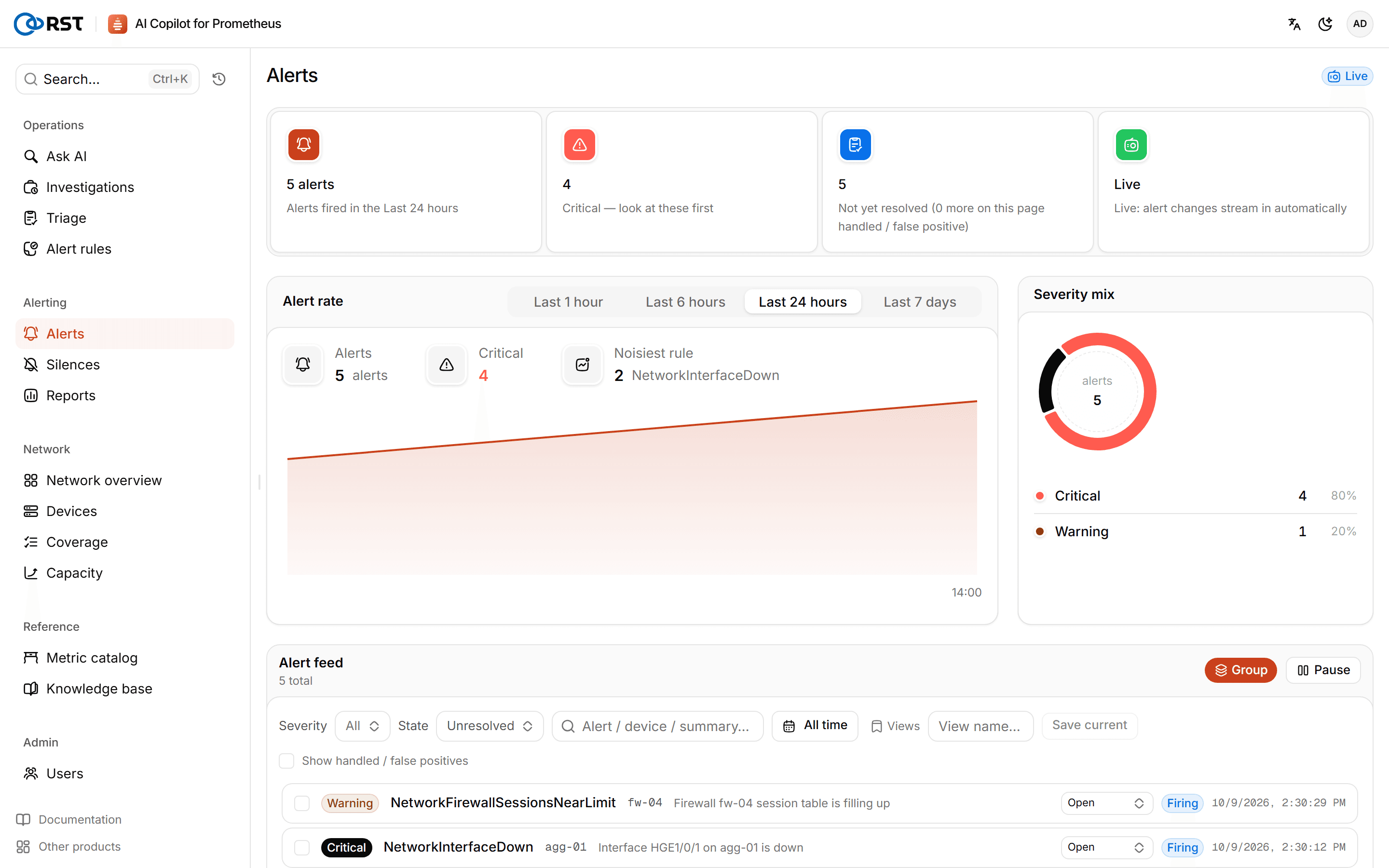The height and width of the screenshot is (868, 1389).
Task: Toggle dark mode moon icon
Action: (x=1325, y=24)
